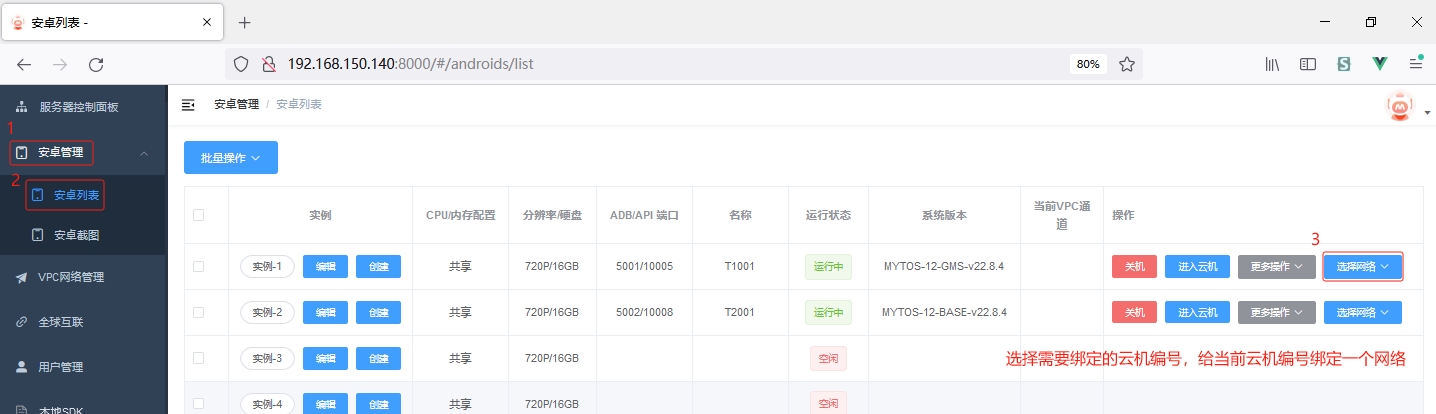This screenshot has height=414, width=1436.
Task: Click the sidebar collapse hamburger icon
Action: pyautogui.click(x=188, y=104)
